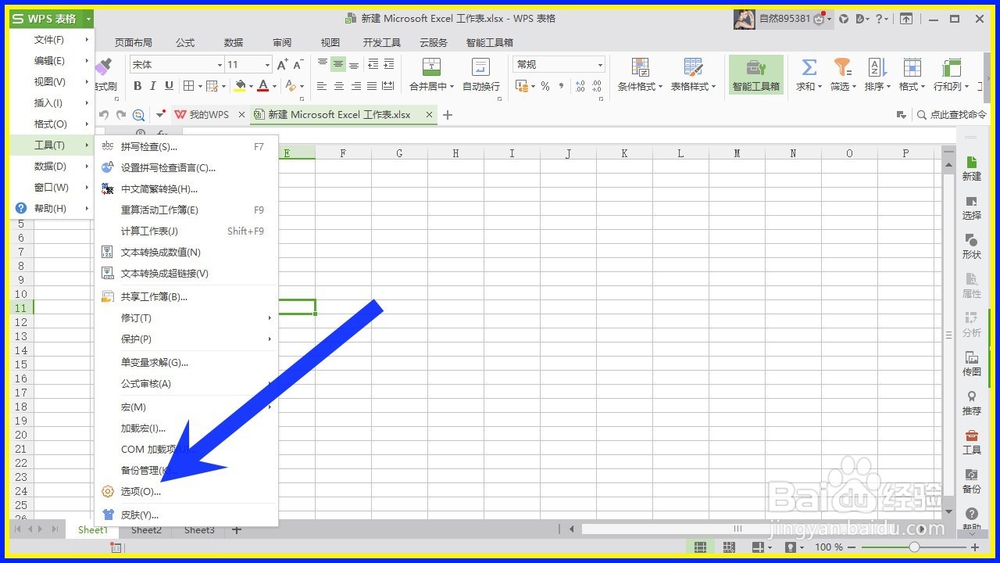Screen dimensions: 1000x563
Task: Click the print preview magnifier icon
Action: tap(138, 115)
